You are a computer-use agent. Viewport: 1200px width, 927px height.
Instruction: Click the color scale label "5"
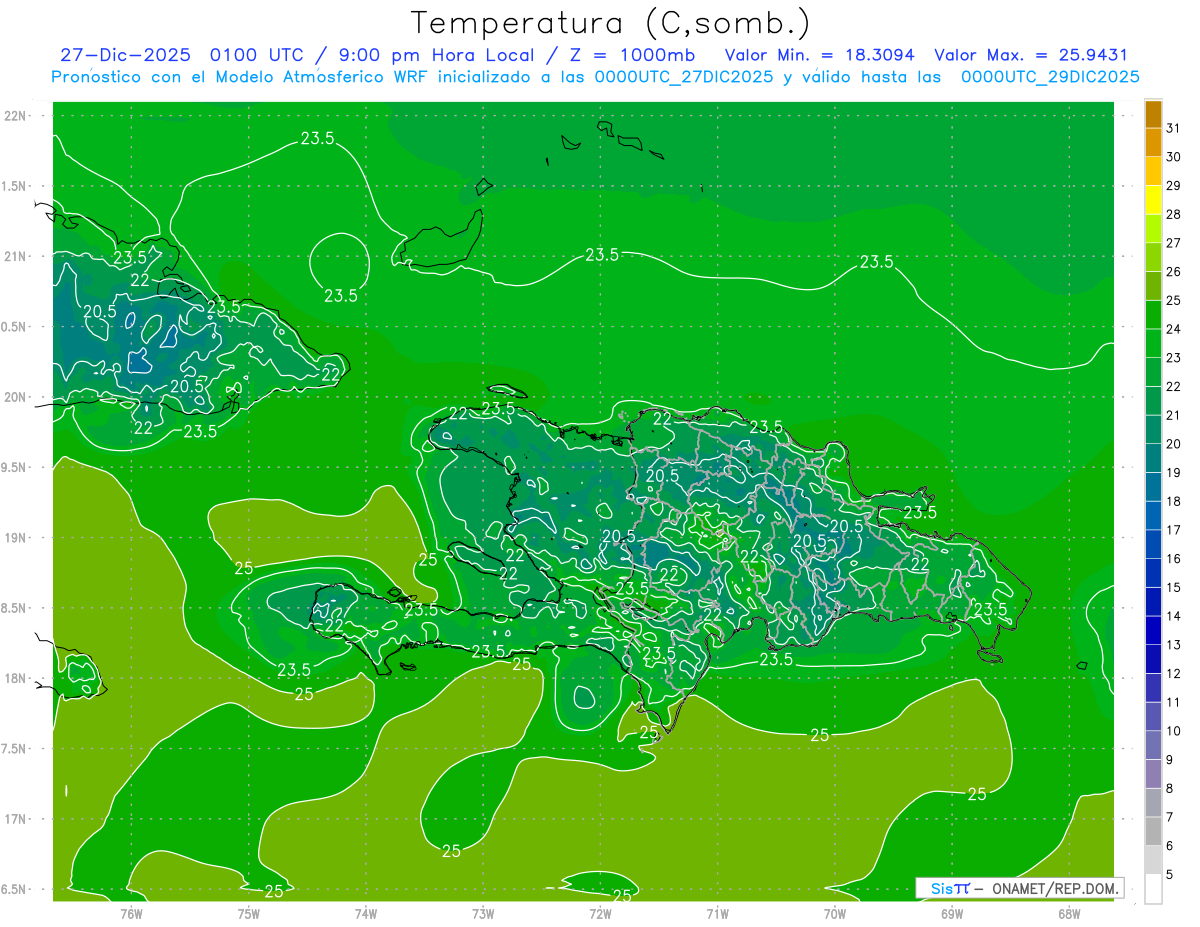[1170, 875]
